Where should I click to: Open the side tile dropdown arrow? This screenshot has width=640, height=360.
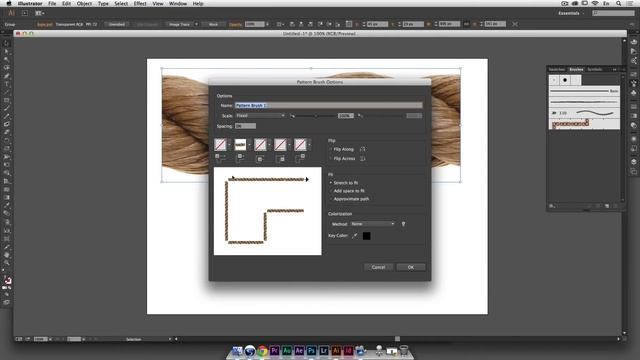click(x=249, y=145)
